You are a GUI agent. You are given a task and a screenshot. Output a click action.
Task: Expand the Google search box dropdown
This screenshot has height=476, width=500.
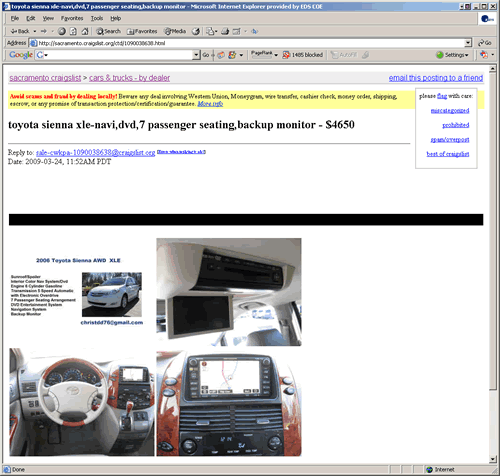point(196,55)
